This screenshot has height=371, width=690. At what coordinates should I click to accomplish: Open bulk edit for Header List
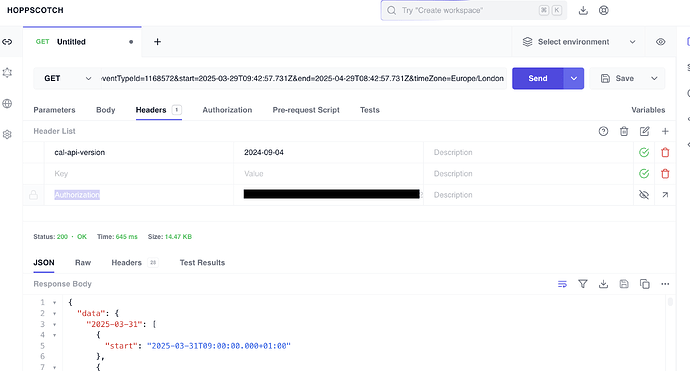pyautogui.click(x=644, y=131)
